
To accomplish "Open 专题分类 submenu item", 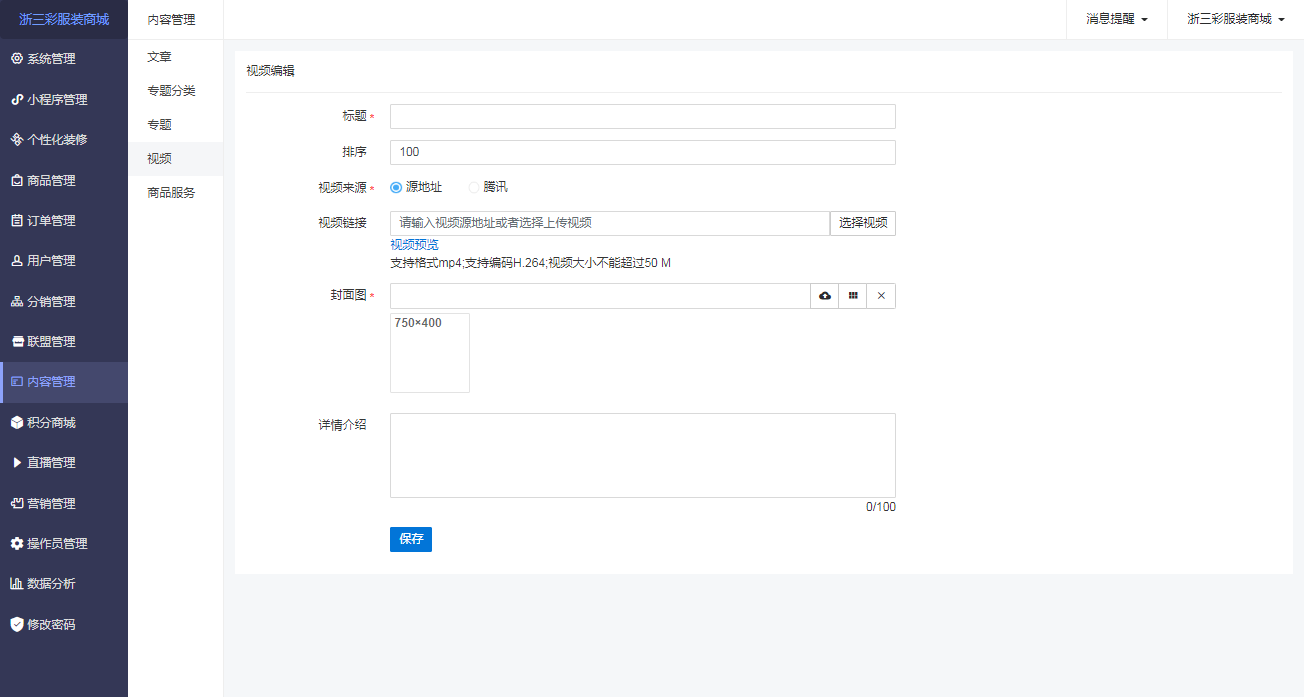I will click(176, 91).
